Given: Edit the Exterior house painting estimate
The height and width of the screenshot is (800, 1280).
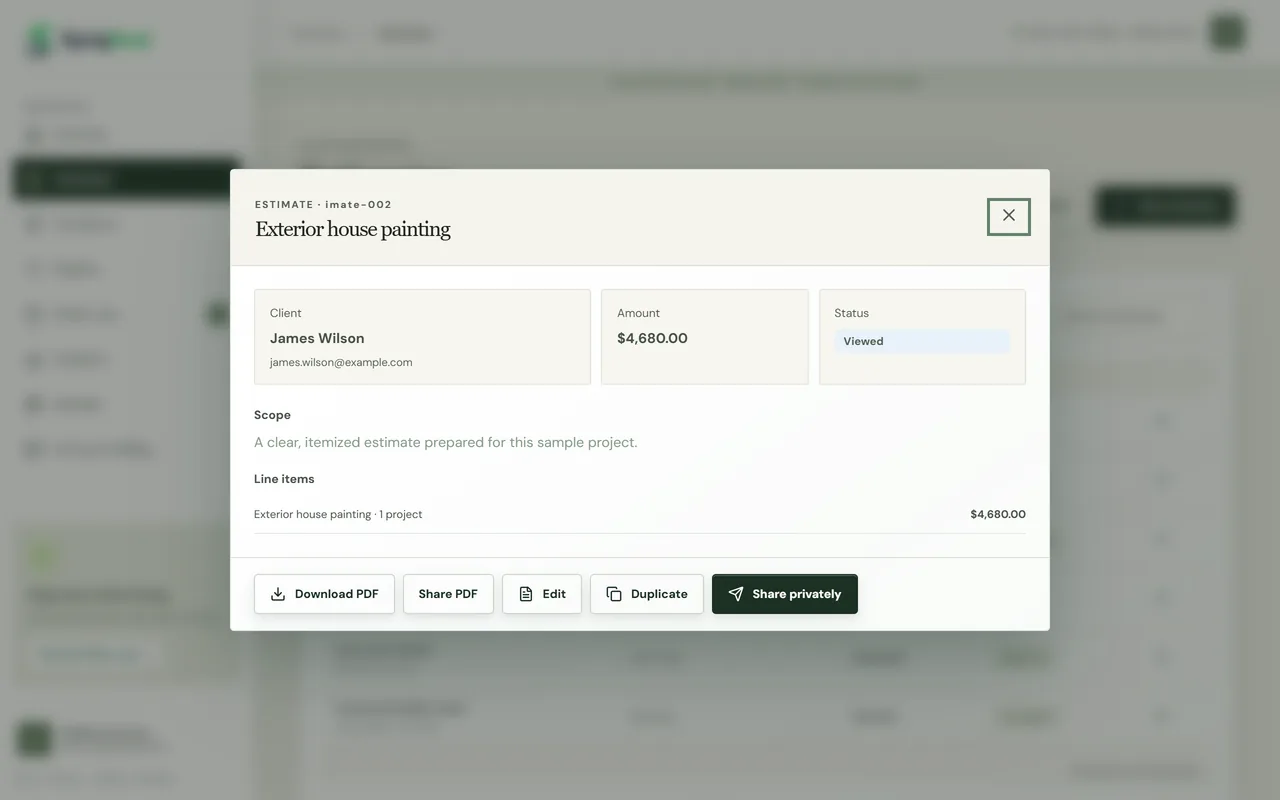Looking at the screenshot, I should (x=542, y=594).
